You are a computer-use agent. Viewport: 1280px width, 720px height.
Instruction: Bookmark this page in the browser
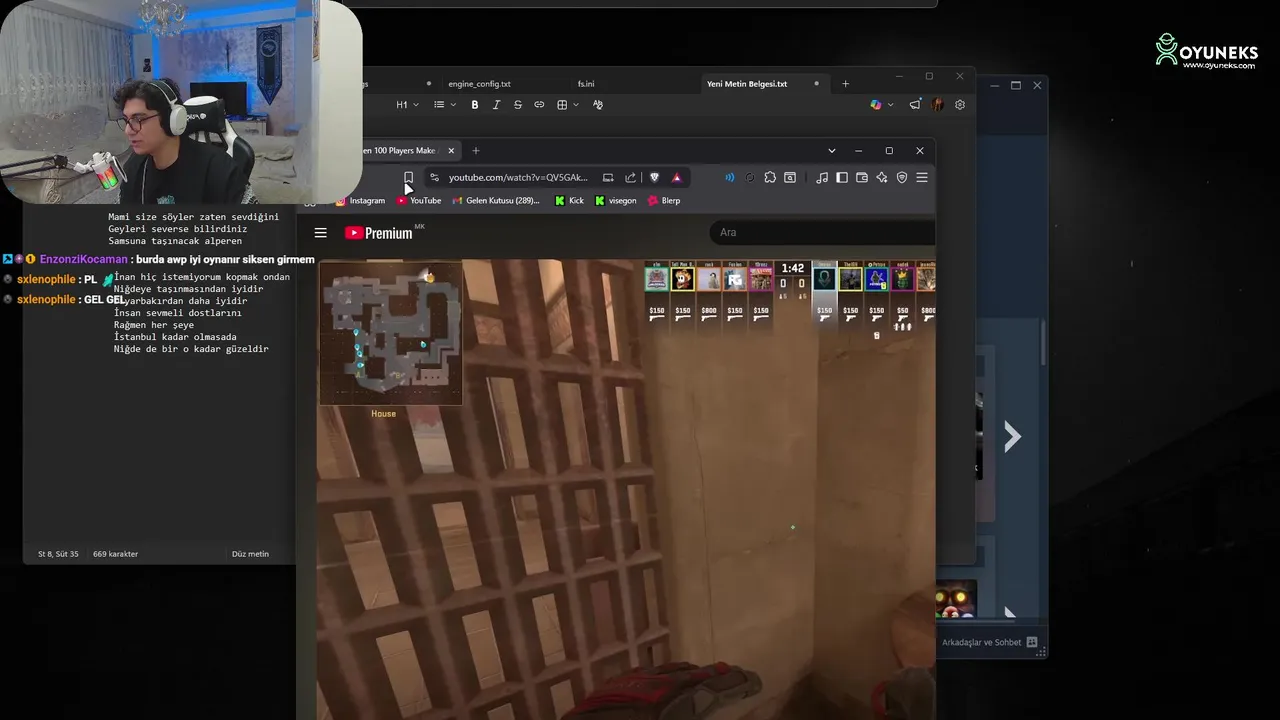point(408,178)
